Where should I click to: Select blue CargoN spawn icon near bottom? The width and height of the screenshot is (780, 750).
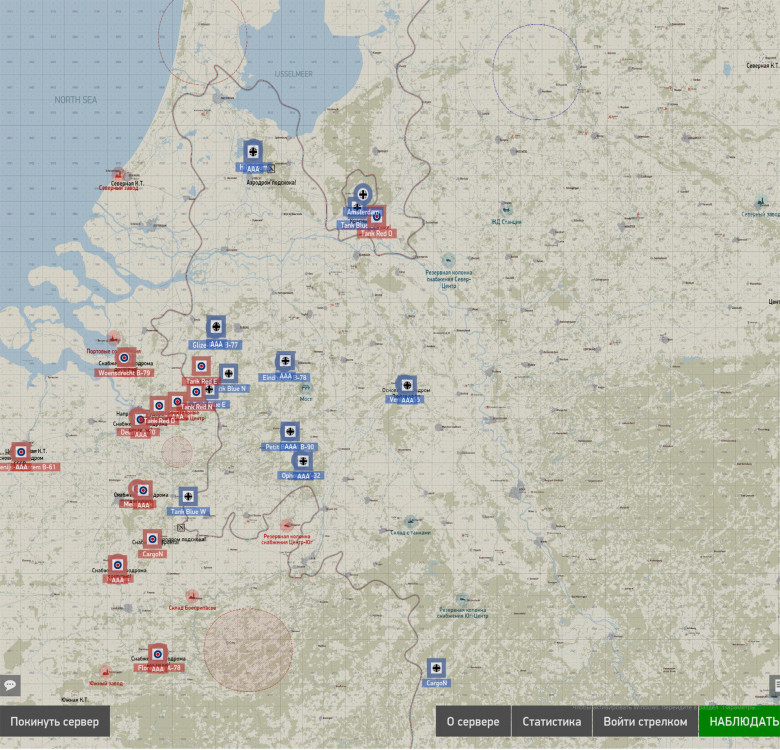[x=436, y=668]
